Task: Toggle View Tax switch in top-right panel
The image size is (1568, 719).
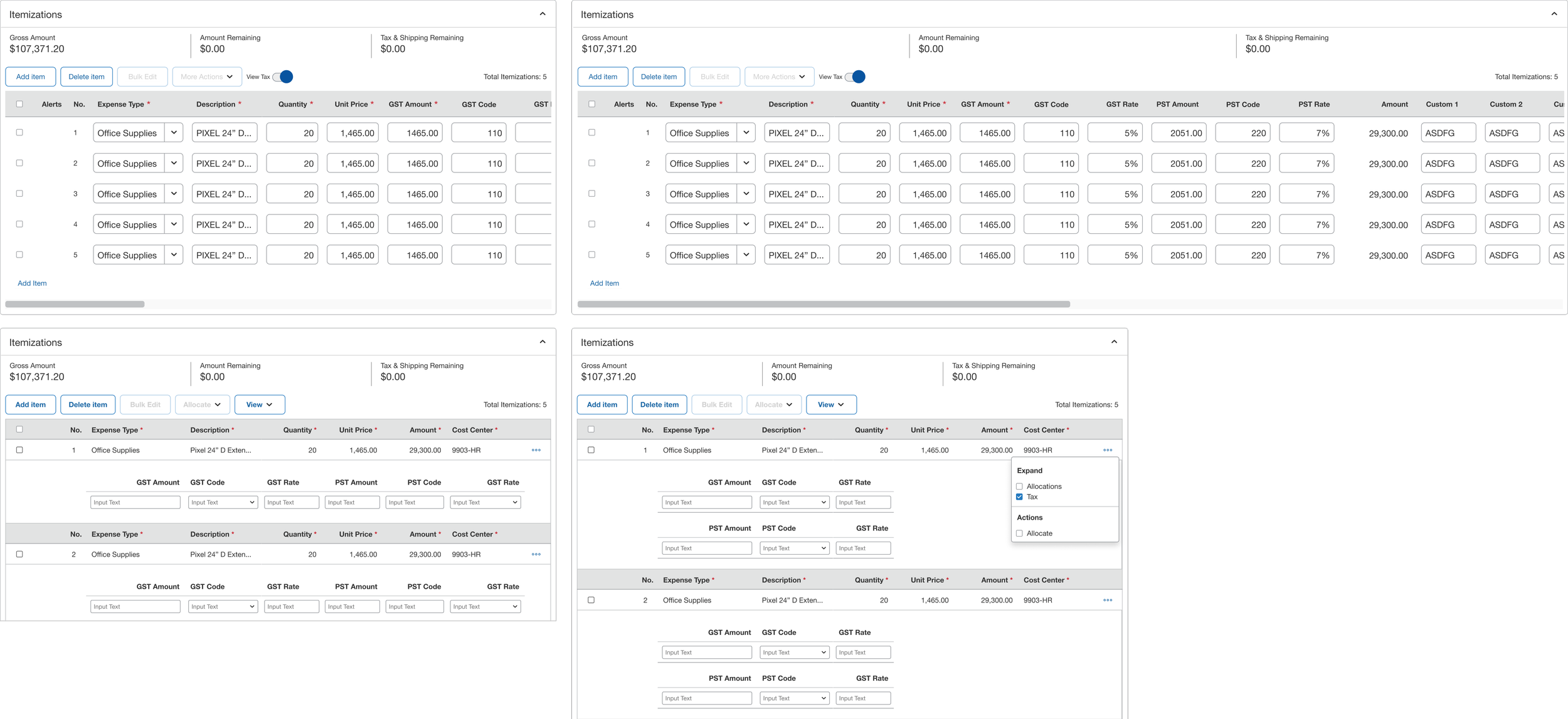Action: pos(856,76)
